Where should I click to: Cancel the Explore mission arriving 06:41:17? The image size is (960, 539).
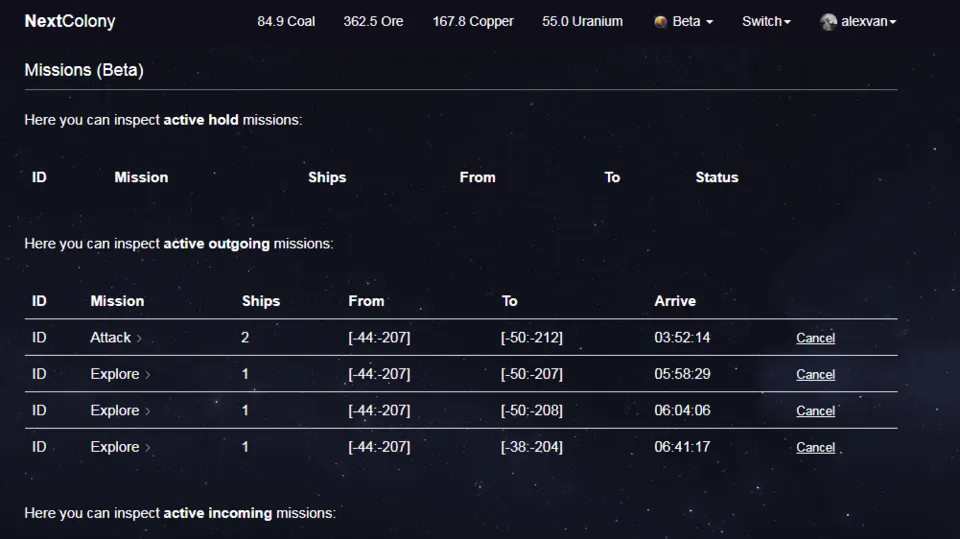(x=815, y=448)
